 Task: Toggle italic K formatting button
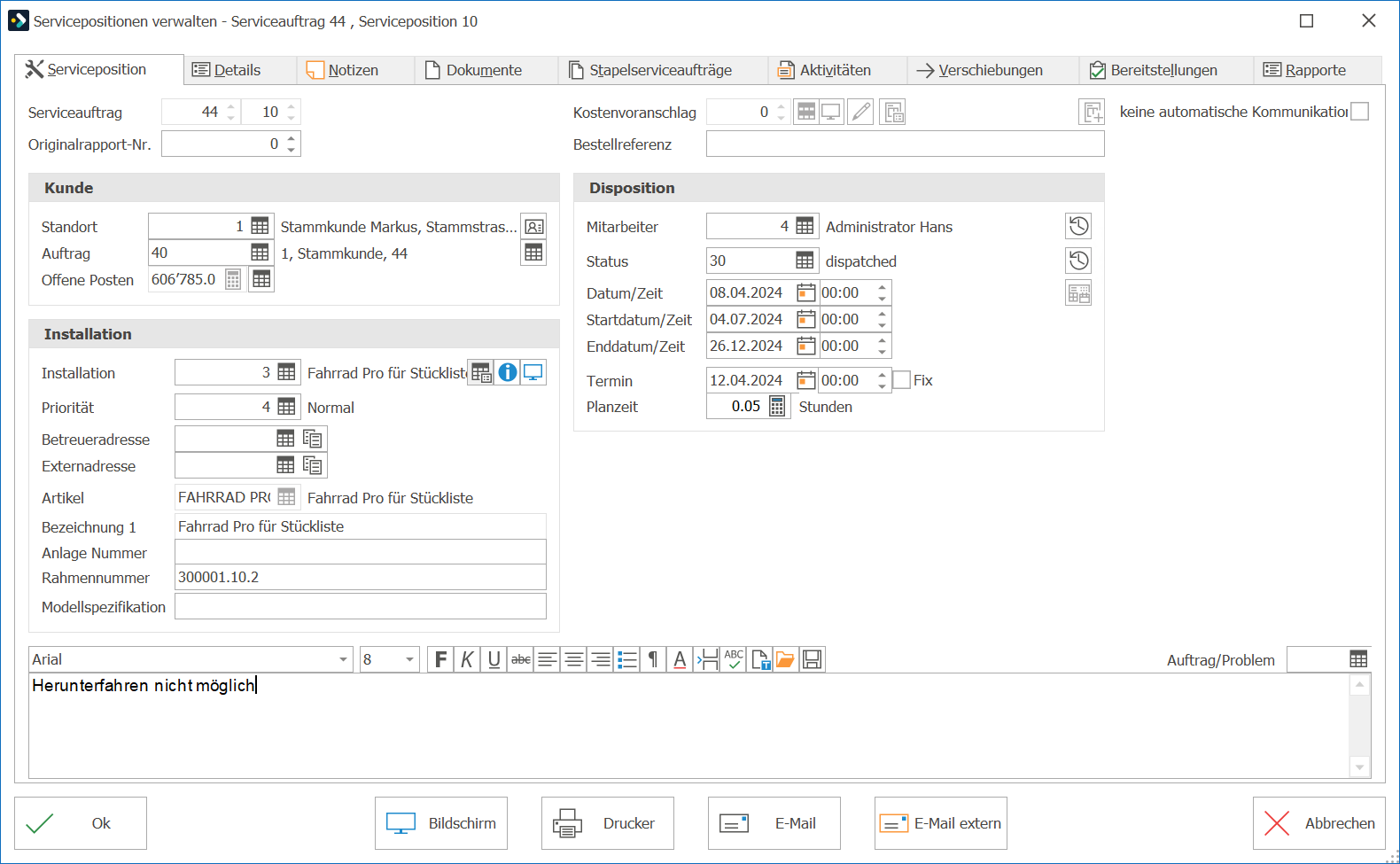point(467,659)
